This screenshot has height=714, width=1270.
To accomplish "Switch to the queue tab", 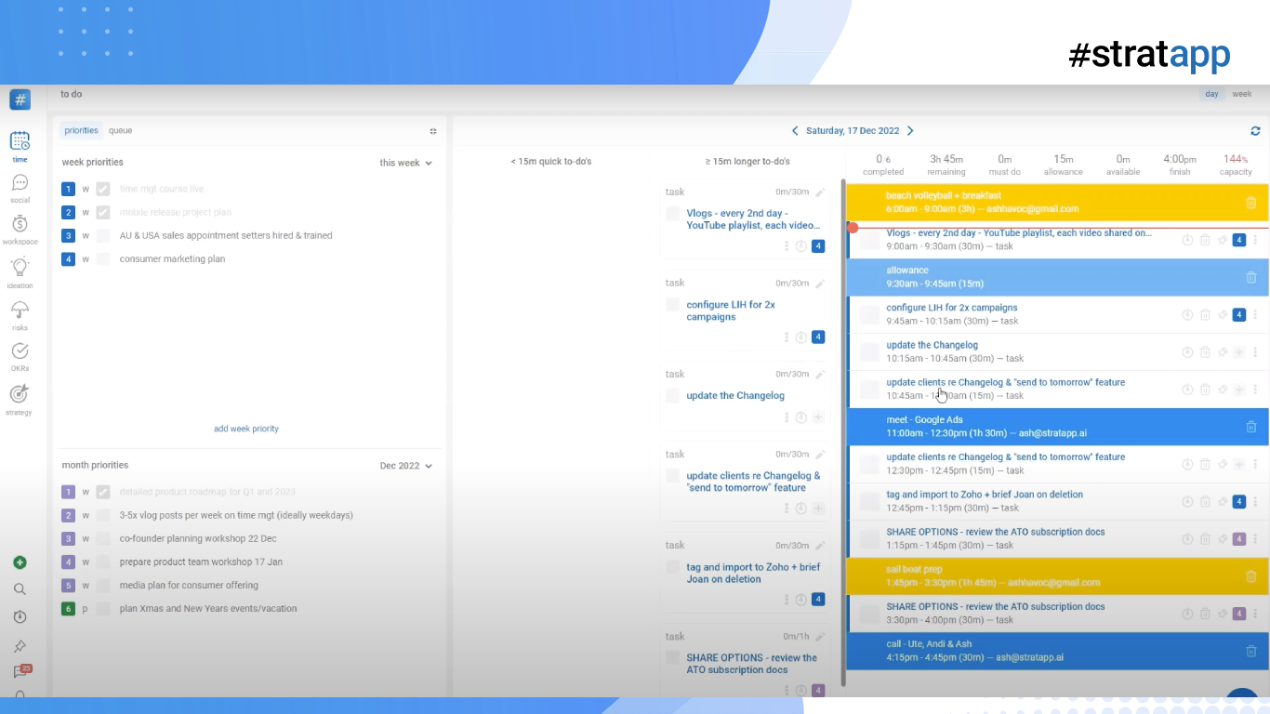I will (120, 131).
